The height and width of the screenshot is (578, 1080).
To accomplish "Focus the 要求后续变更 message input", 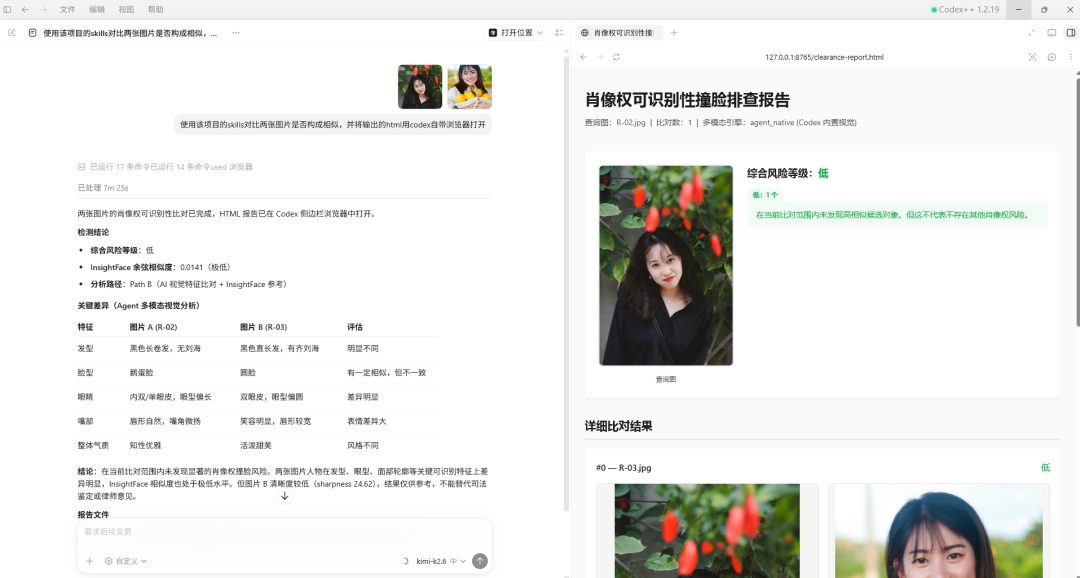I will (284, 532).
